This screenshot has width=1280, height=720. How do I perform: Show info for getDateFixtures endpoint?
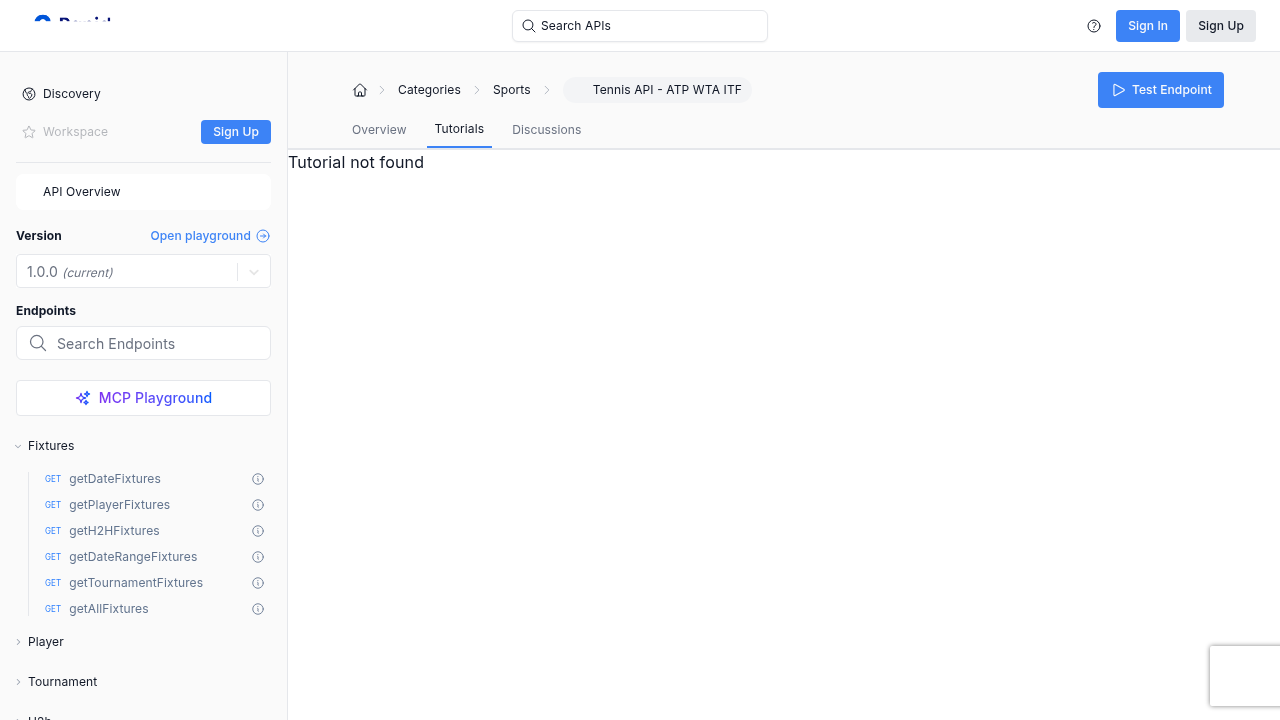point(258,479)
